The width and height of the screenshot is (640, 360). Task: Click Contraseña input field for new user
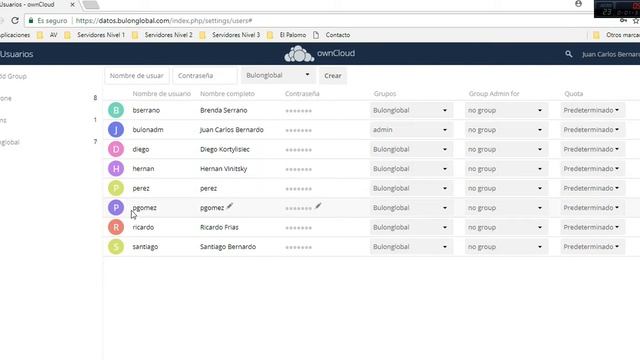tap(205, 76)
